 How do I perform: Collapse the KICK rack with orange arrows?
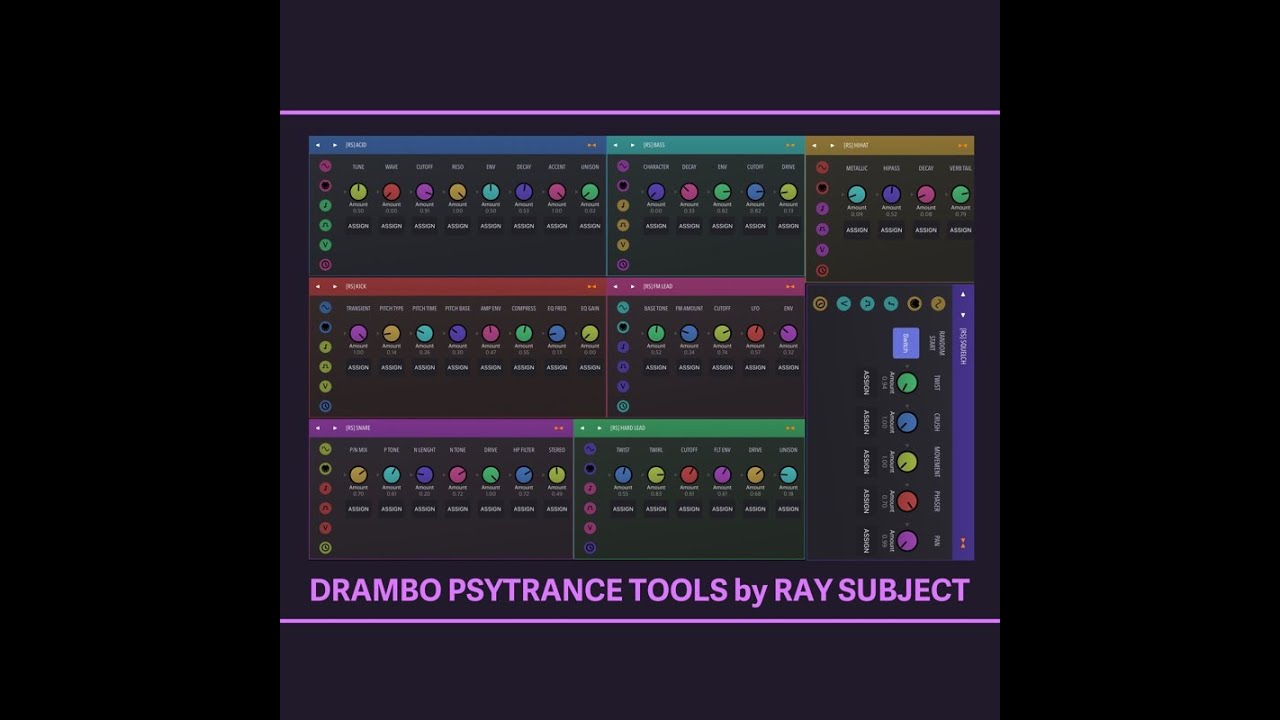(x=592, y=287)
